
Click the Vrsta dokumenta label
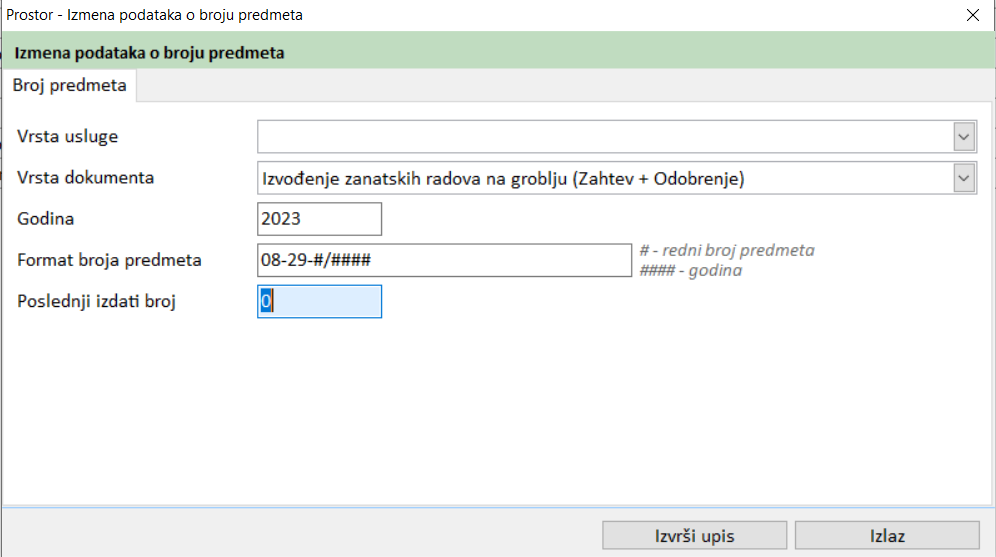pyautogui.click(x=85, y=177)
